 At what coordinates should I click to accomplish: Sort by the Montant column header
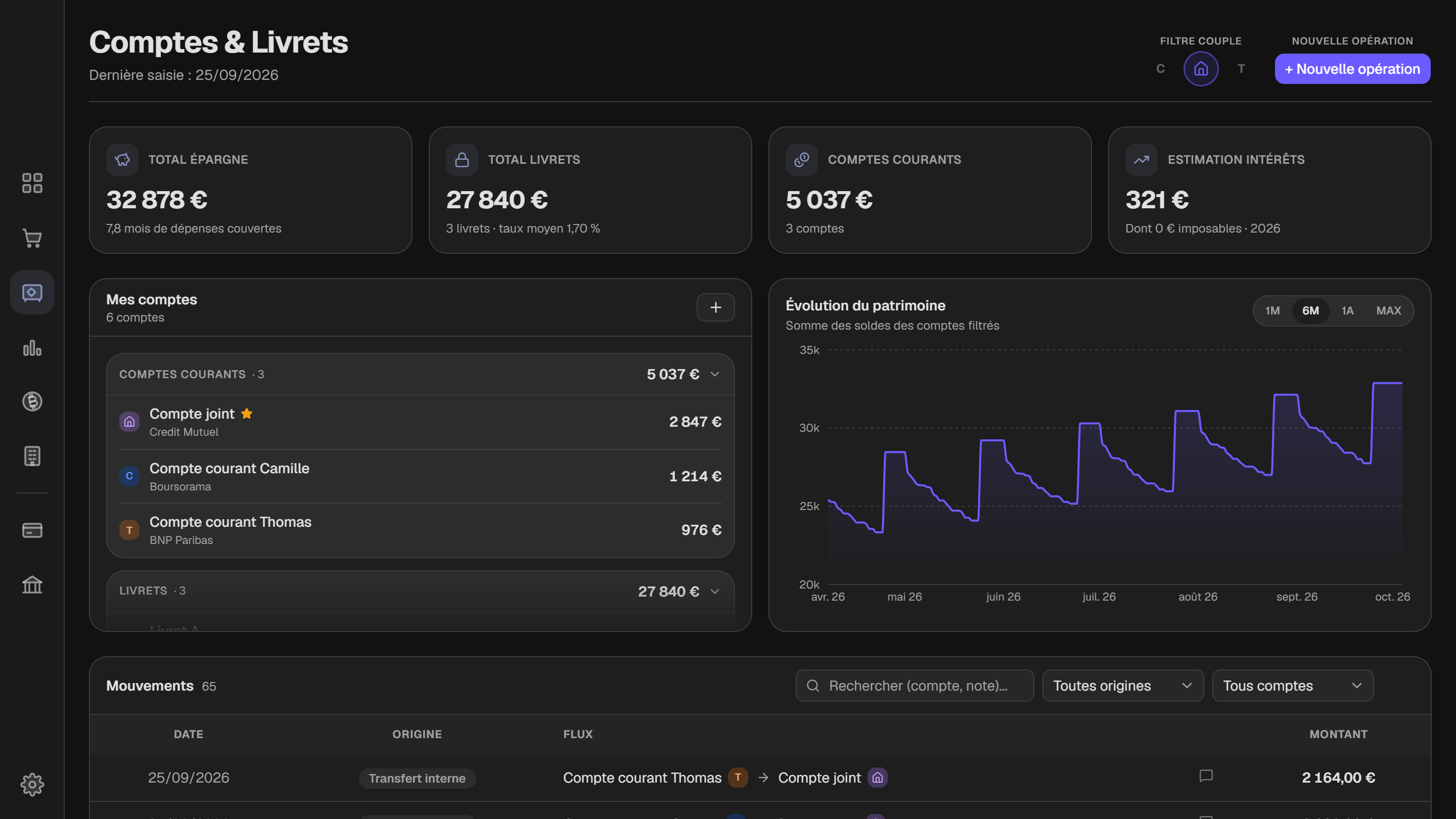[1338, 734]
